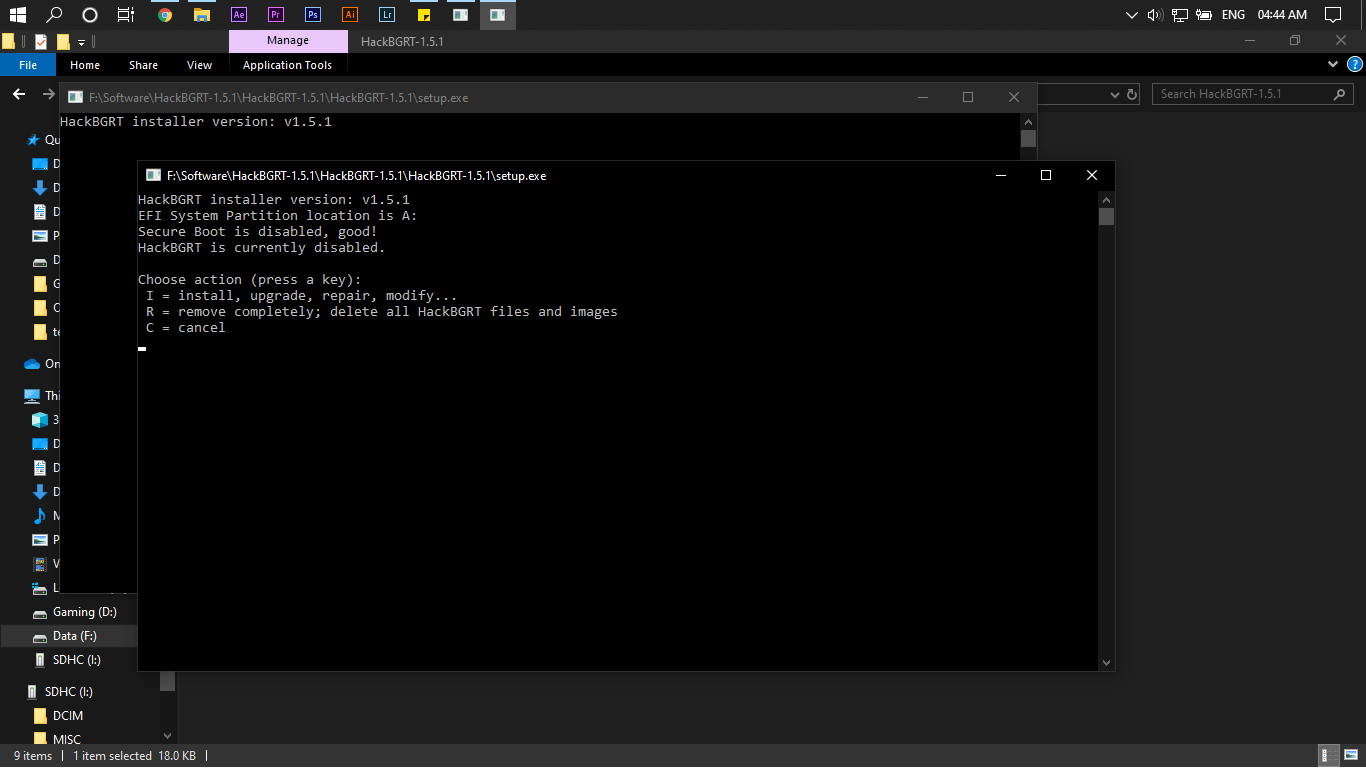Viewport: 1366px width, 768px height.
Task: Open Action Center notifications
Action: point(1333,15)
